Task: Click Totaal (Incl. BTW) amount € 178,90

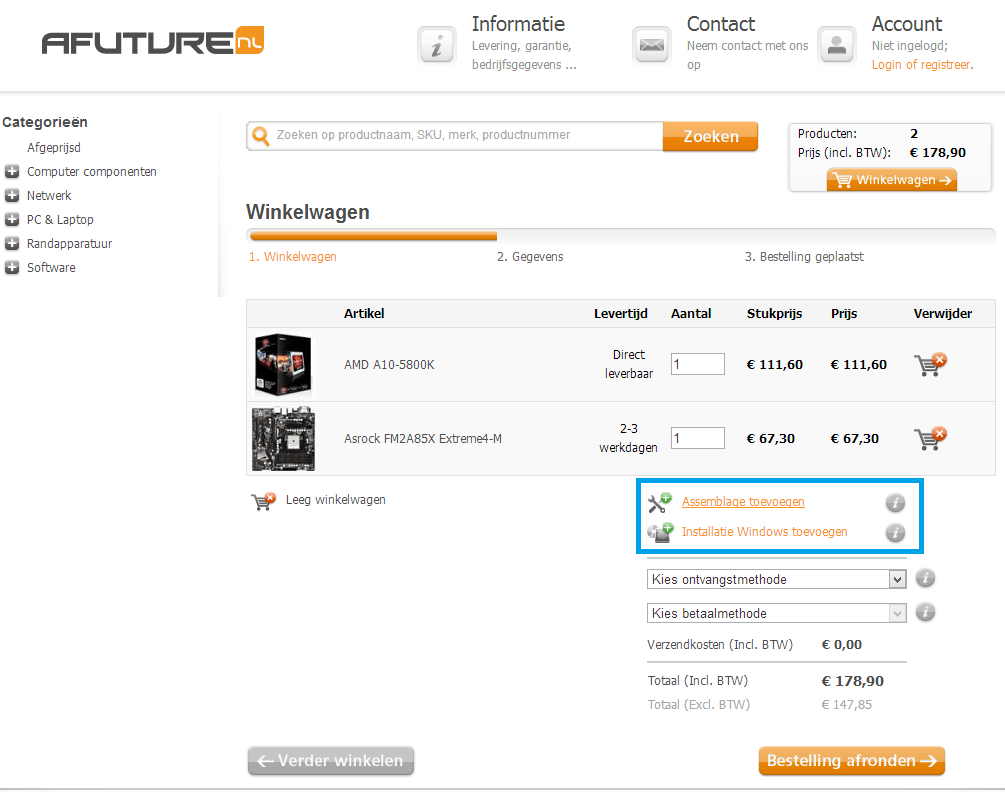Action: tap(852, 681)
